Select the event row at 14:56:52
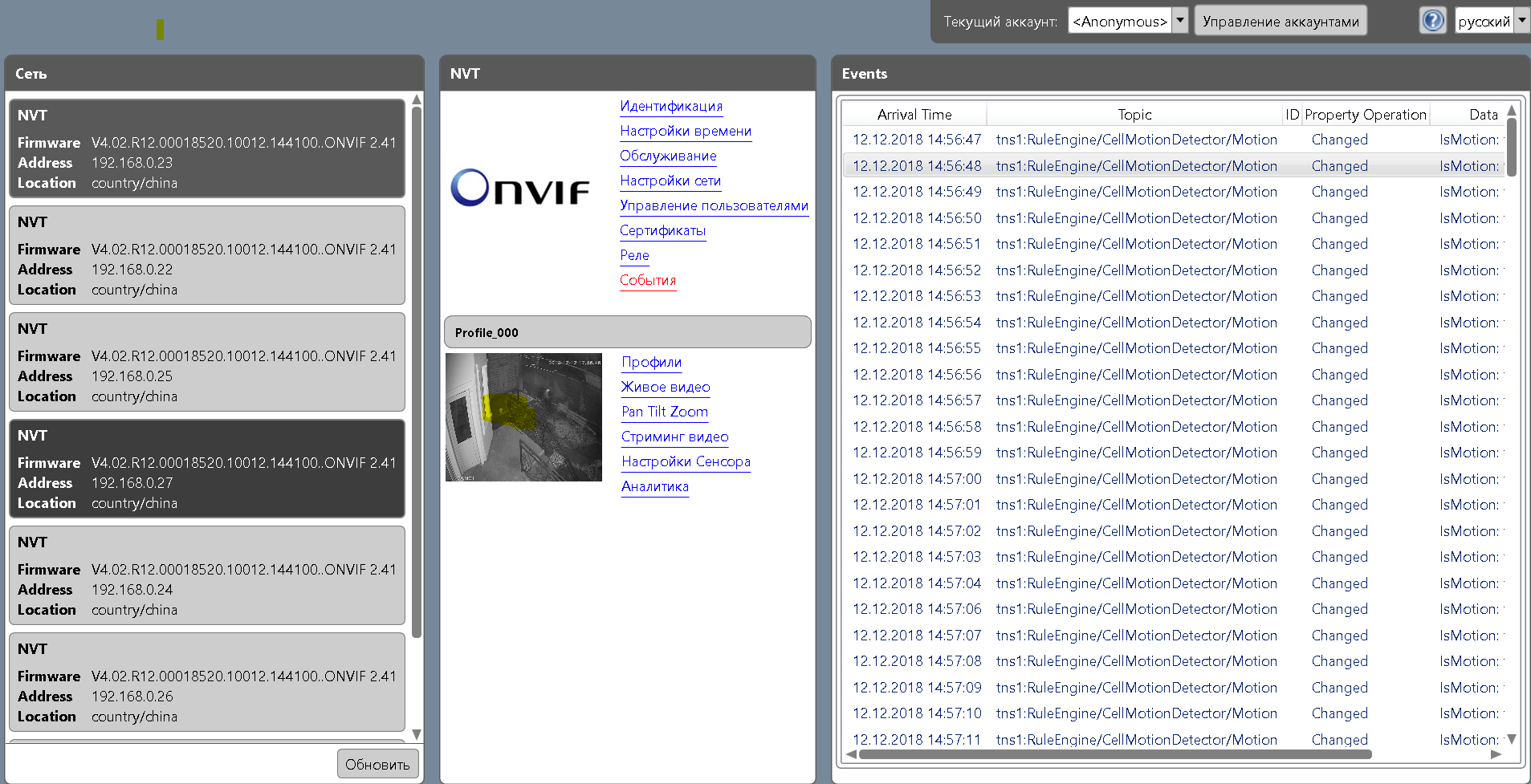 coord(1172,270)
